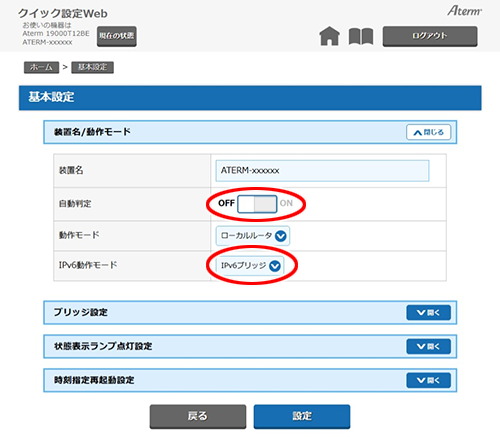Click the 自動判定 row label
Viewport: 500px width, 437px height.
(x=75, y=204)
